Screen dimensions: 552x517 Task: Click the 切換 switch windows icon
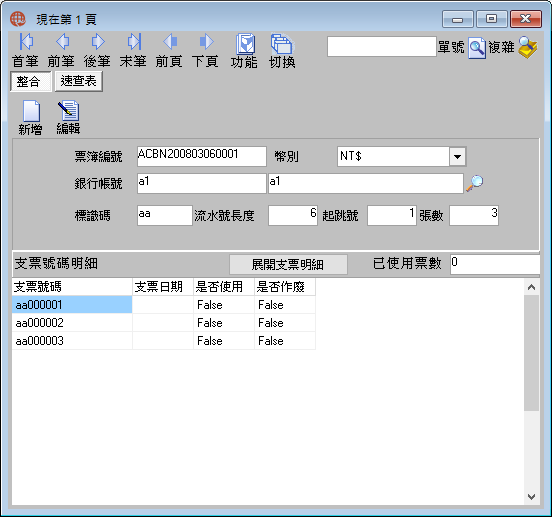[x=282, y=43]
